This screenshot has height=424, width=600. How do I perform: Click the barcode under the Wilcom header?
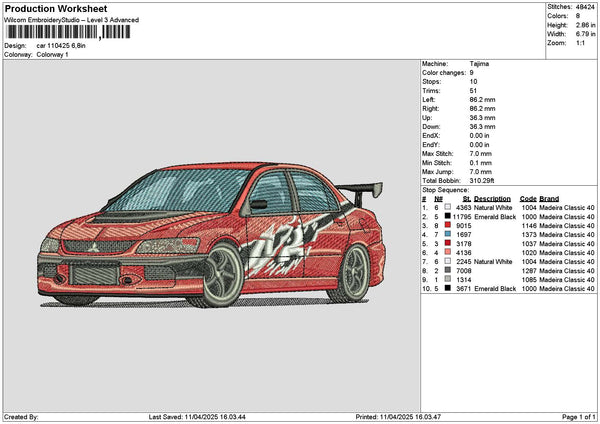68,32
